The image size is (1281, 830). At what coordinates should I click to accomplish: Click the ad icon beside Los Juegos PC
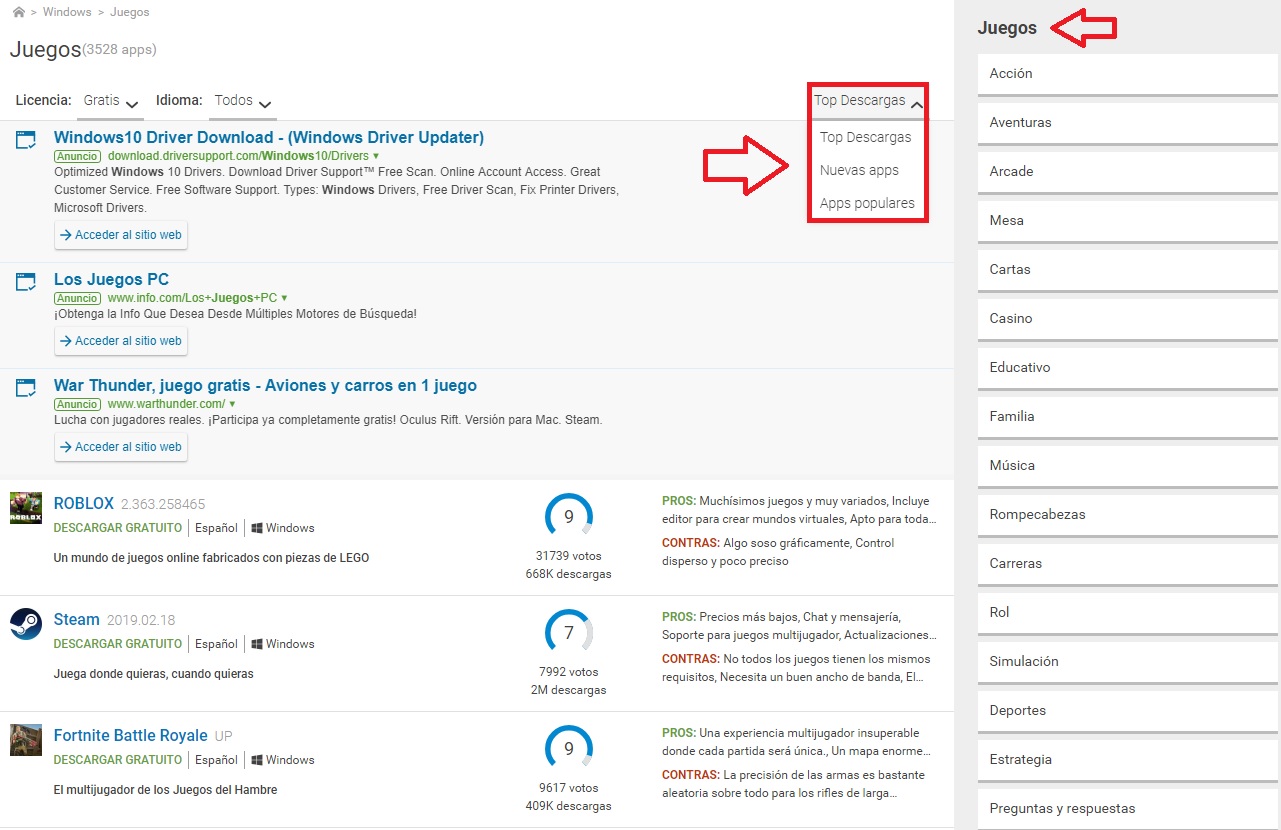(x=26, y=282)
